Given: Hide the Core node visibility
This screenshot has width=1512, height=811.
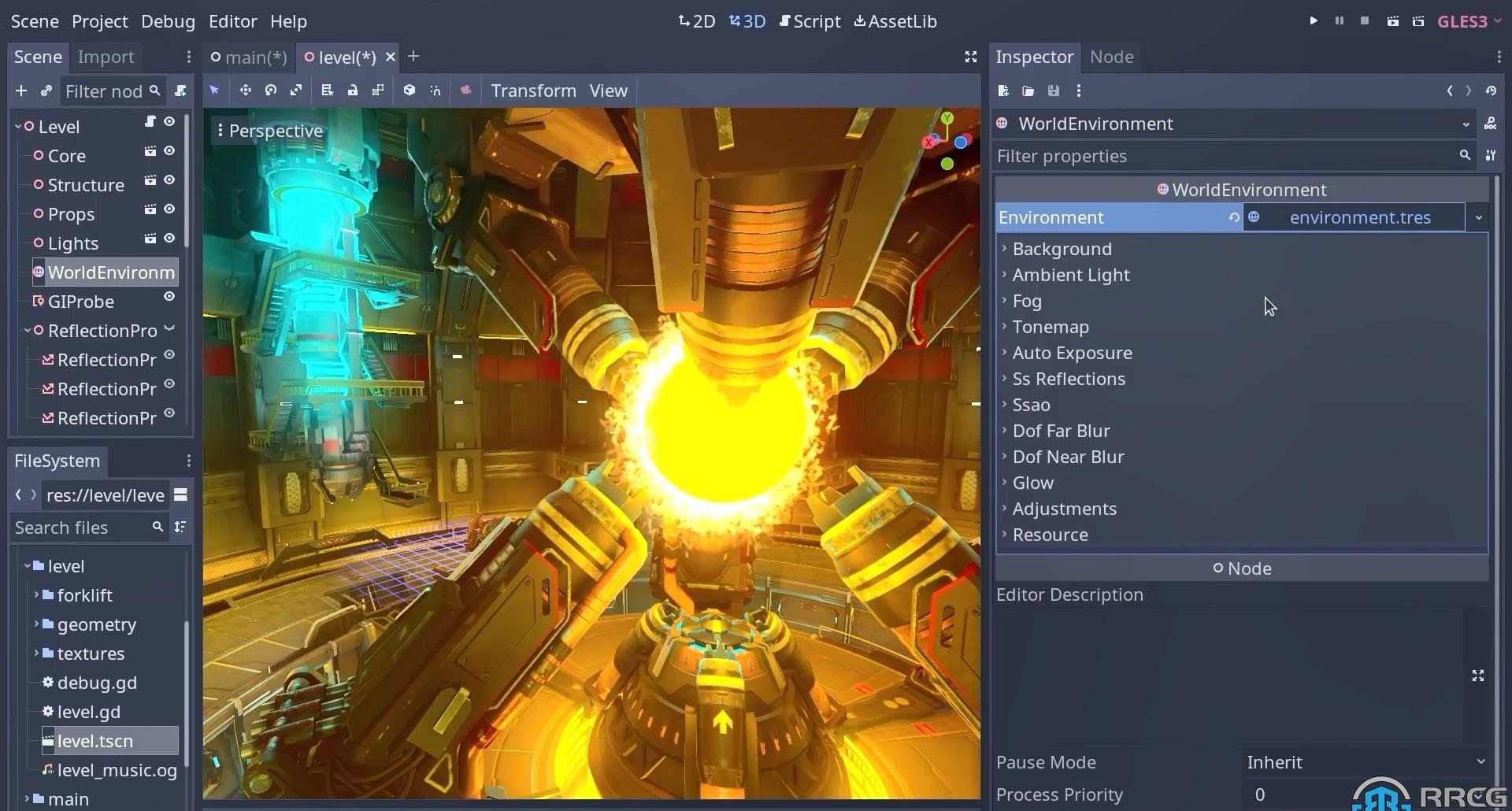Looking at the screenshot, I should 169,151.
